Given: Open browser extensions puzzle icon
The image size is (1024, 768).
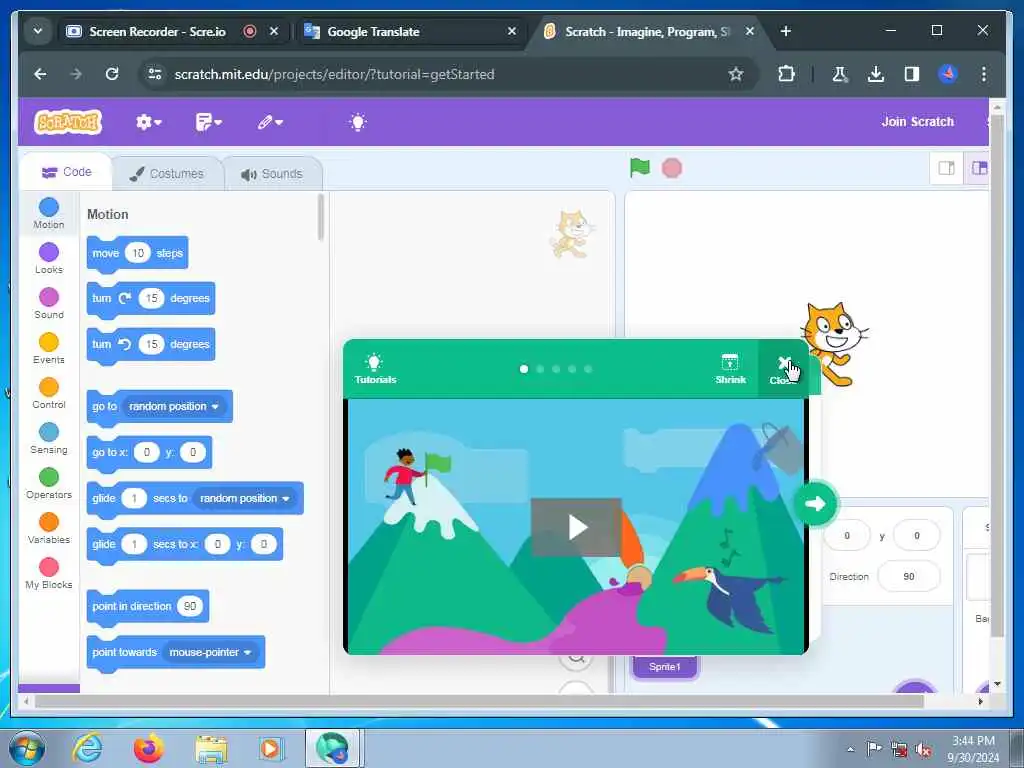Looking at the screenshot, I should [786, 74].
